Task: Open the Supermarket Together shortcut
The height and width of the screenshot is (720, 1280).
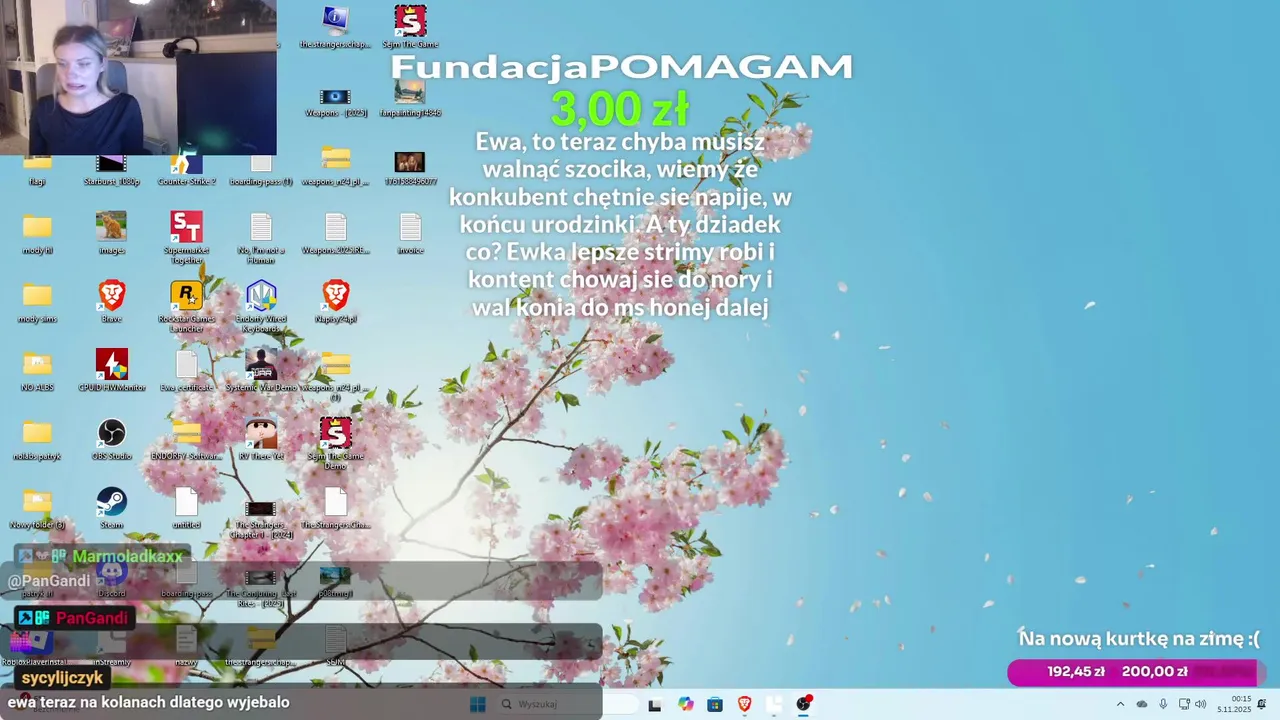Action: click(x=186, y=237)
